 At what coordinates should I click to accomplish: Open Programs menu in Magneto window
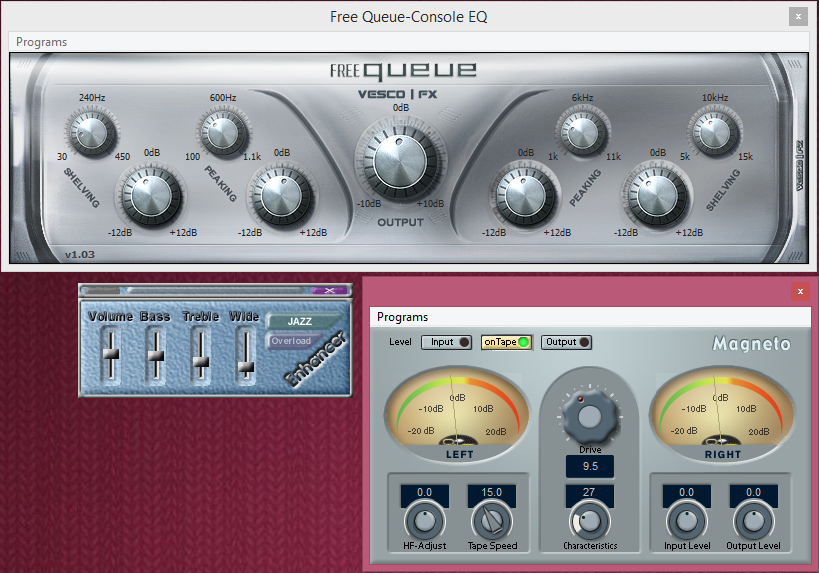pos(402,317)
